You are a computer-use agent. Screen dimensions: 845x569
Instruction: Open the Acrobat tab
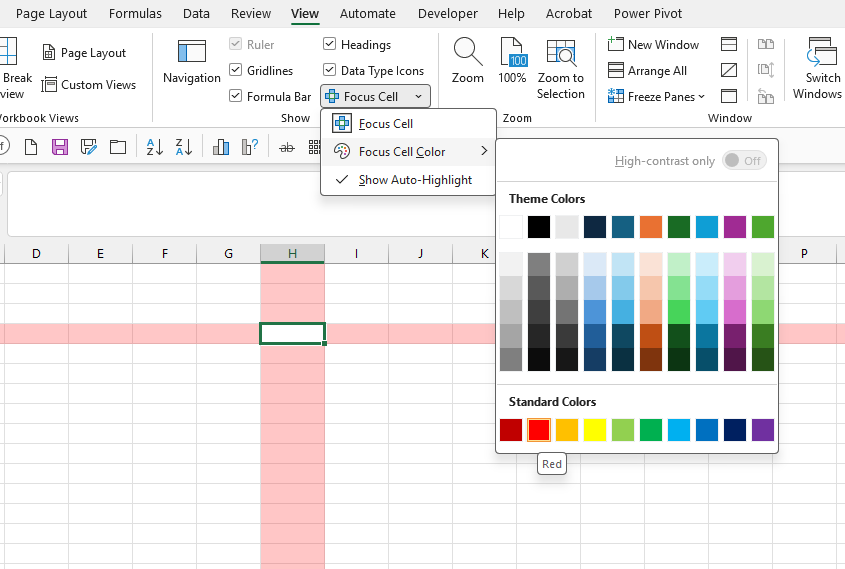(569, 13)
